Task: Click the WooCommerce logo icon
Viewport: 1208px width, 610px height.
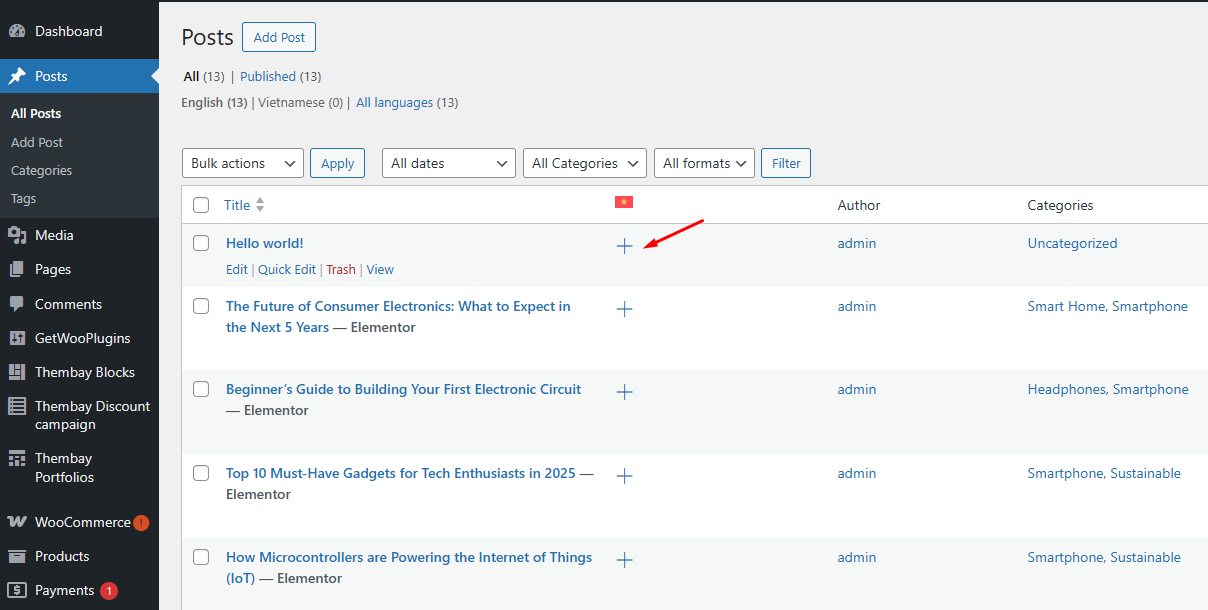Action: click(x=17, y=522)
